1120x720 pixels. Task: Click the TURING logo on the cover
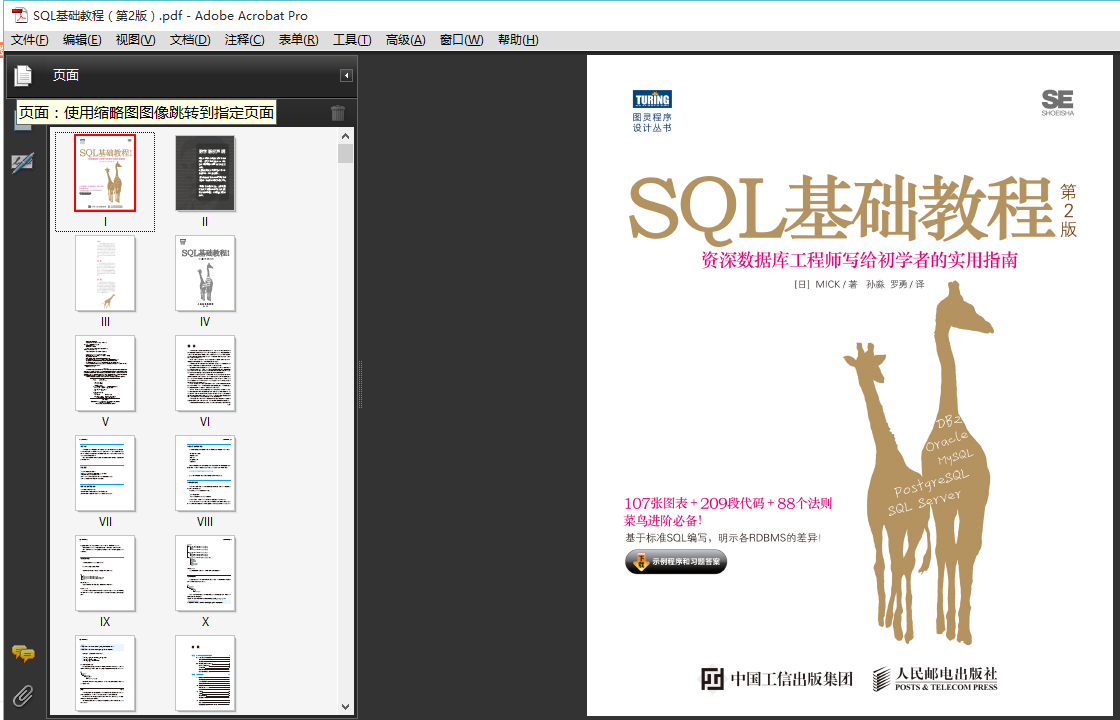pyautogui.click(x=651, y=99)
